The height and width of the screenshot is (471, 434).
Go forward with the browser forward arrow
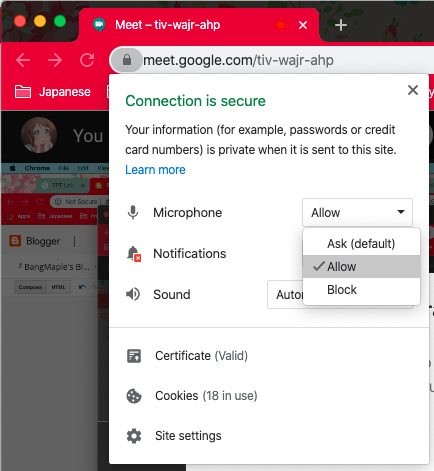[x=55, y=60]
